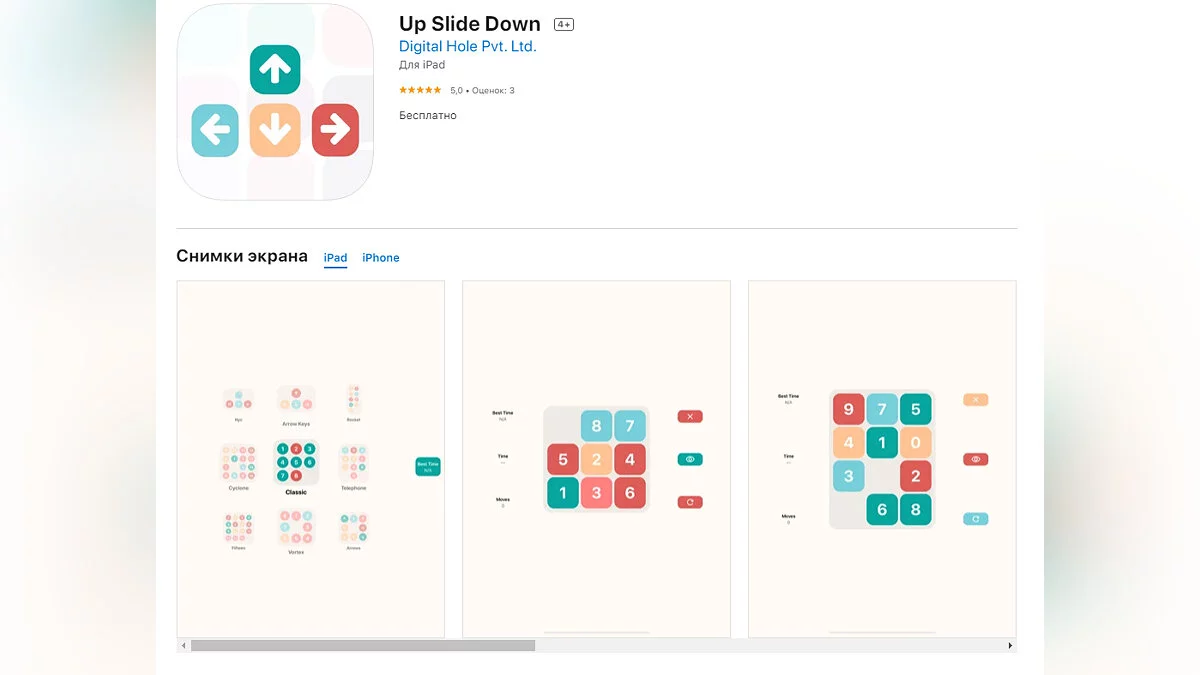
Task: Click the scrollbar right arrow
Action: [1011, 646]
